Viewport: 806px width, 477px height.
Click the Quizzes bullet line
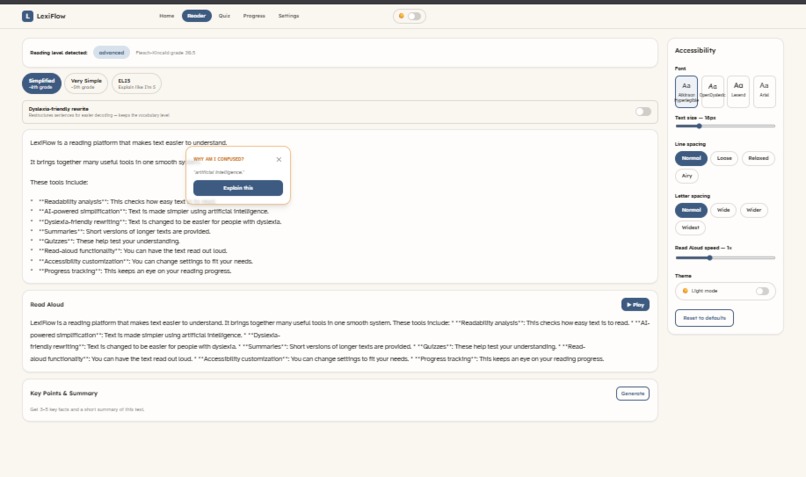pos(105,241)
